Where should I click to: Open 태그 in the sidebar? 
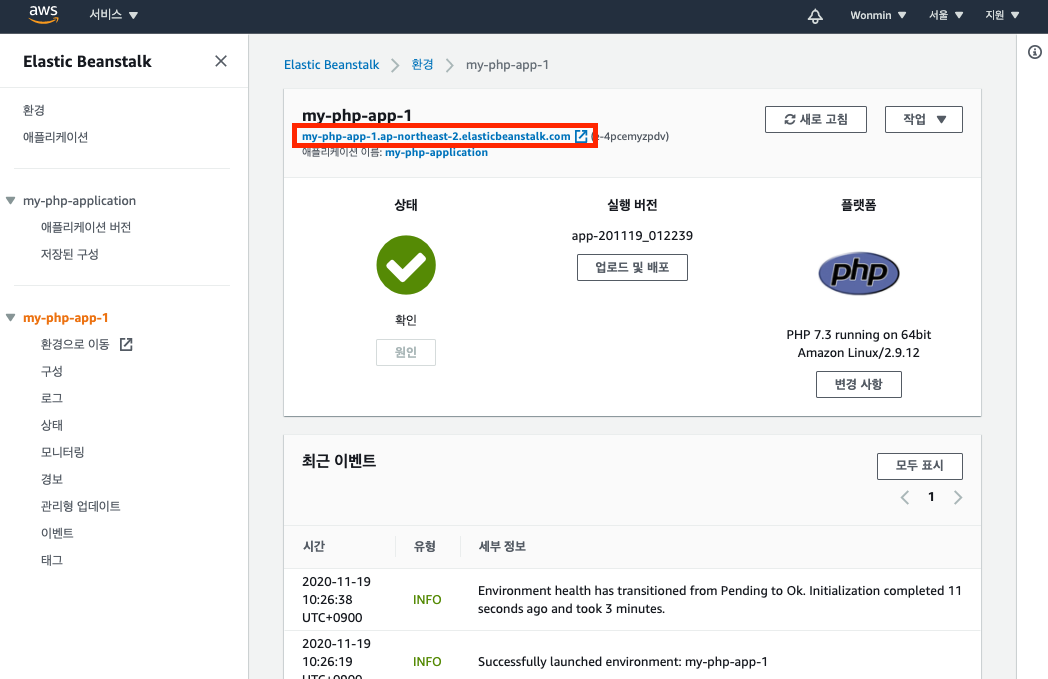(51, 560)
